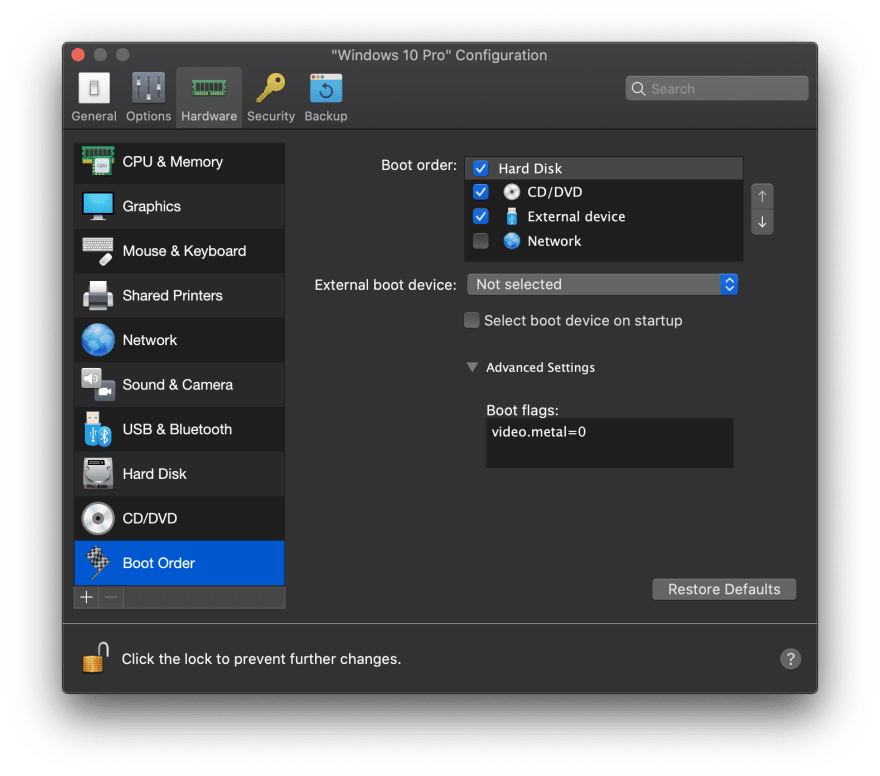
Task: Select the CD/DVD label in boot order
Action: [x=554, y=192]
